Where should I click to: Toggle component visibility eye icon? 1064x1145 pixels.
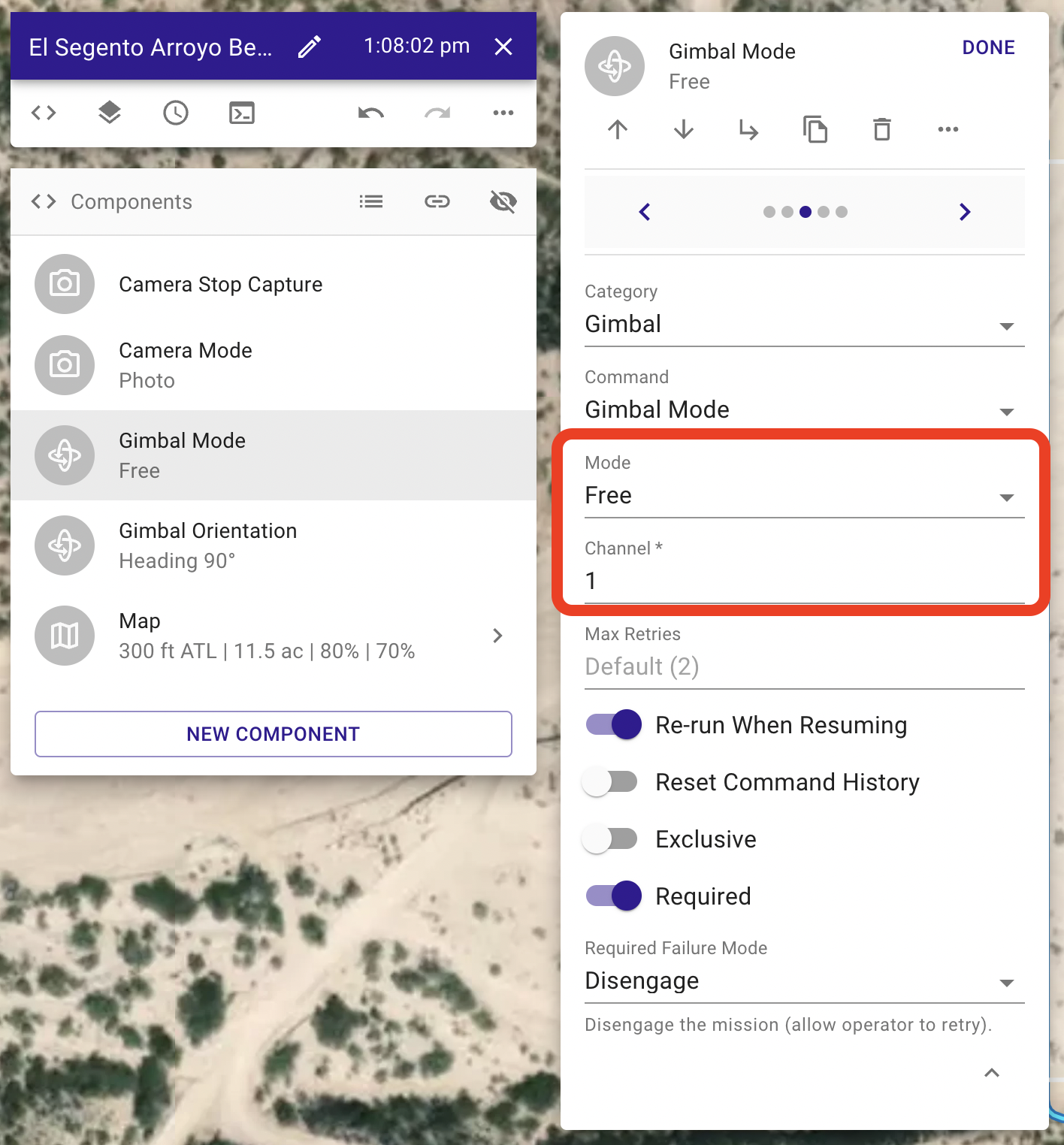click(x=503, y=201)
